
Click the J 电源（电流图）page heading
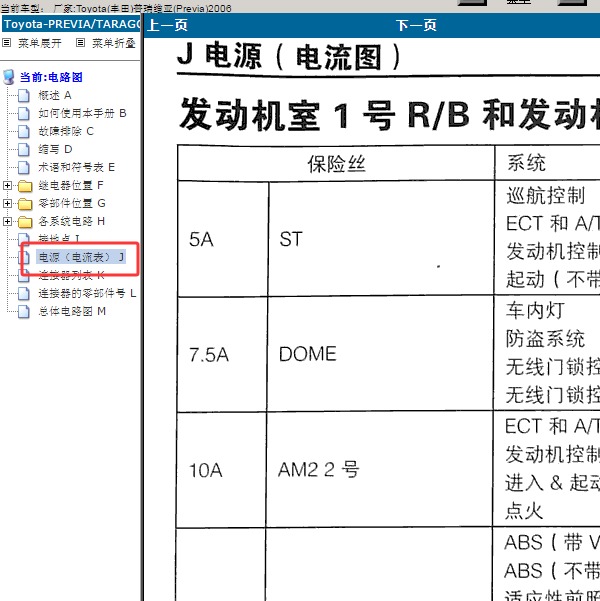tap(289, 57)
